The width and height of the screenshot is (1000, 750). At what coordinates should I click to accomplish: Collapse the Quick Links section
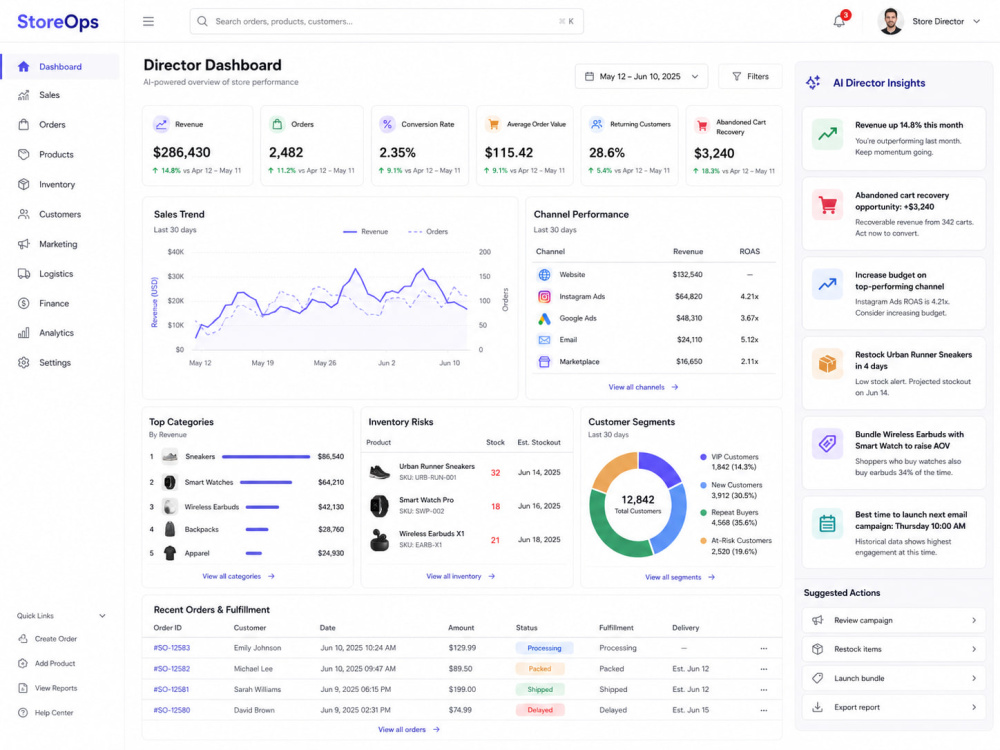point(102,616)
